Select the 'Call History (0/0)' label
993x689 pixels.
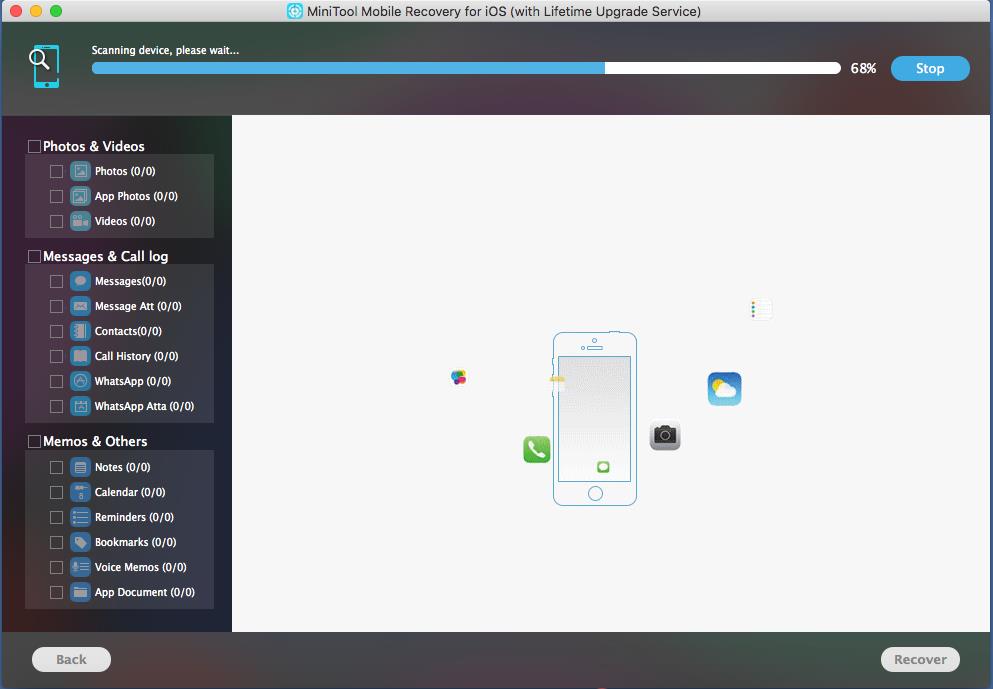pos(136,356)
